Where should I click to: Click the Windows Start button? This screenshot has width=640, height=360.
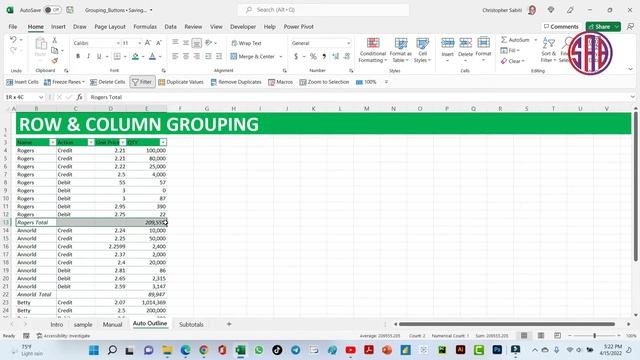[x=94, y=350]
